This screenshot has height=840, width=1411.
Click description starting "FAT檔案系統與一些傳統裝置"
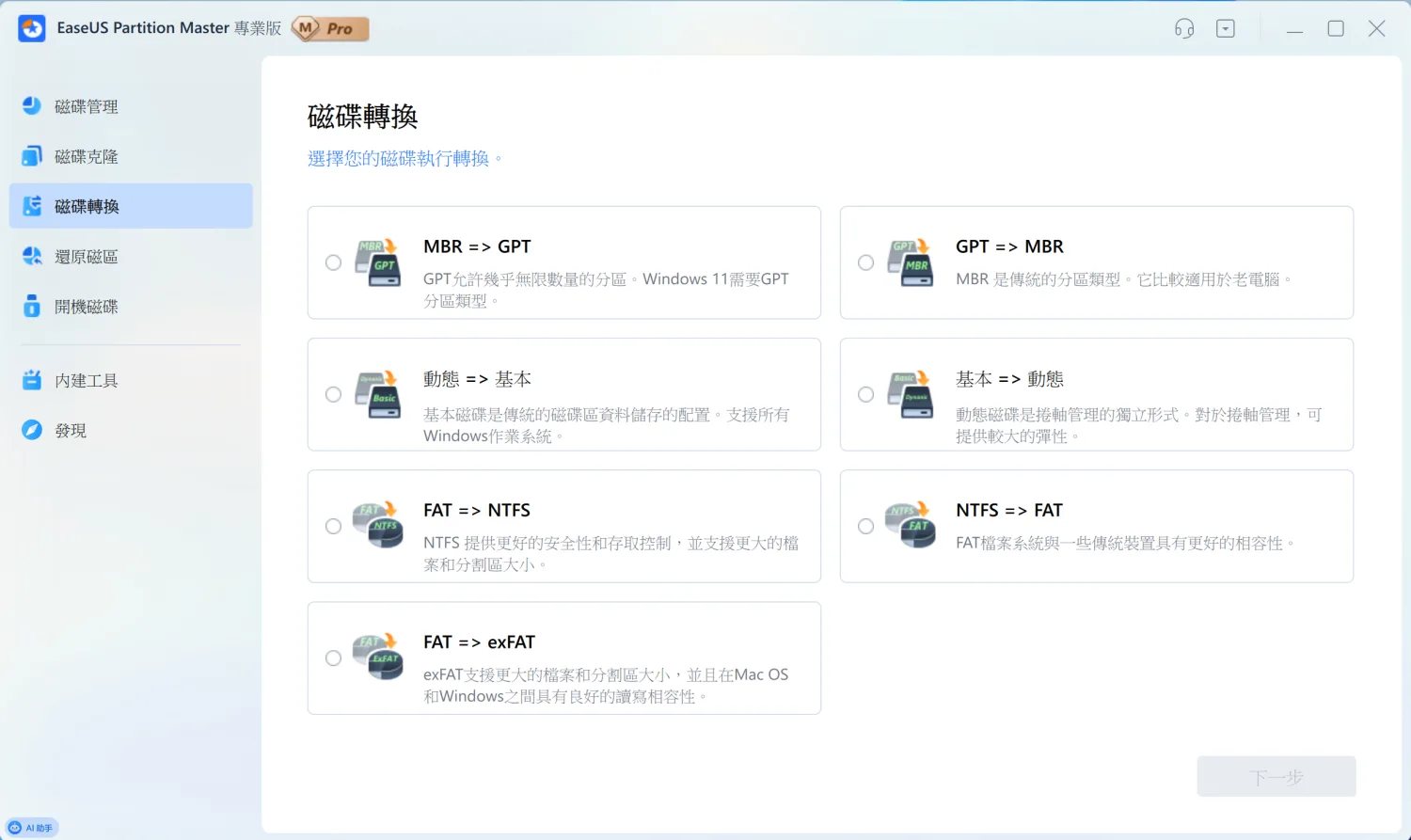[1125, 543]
